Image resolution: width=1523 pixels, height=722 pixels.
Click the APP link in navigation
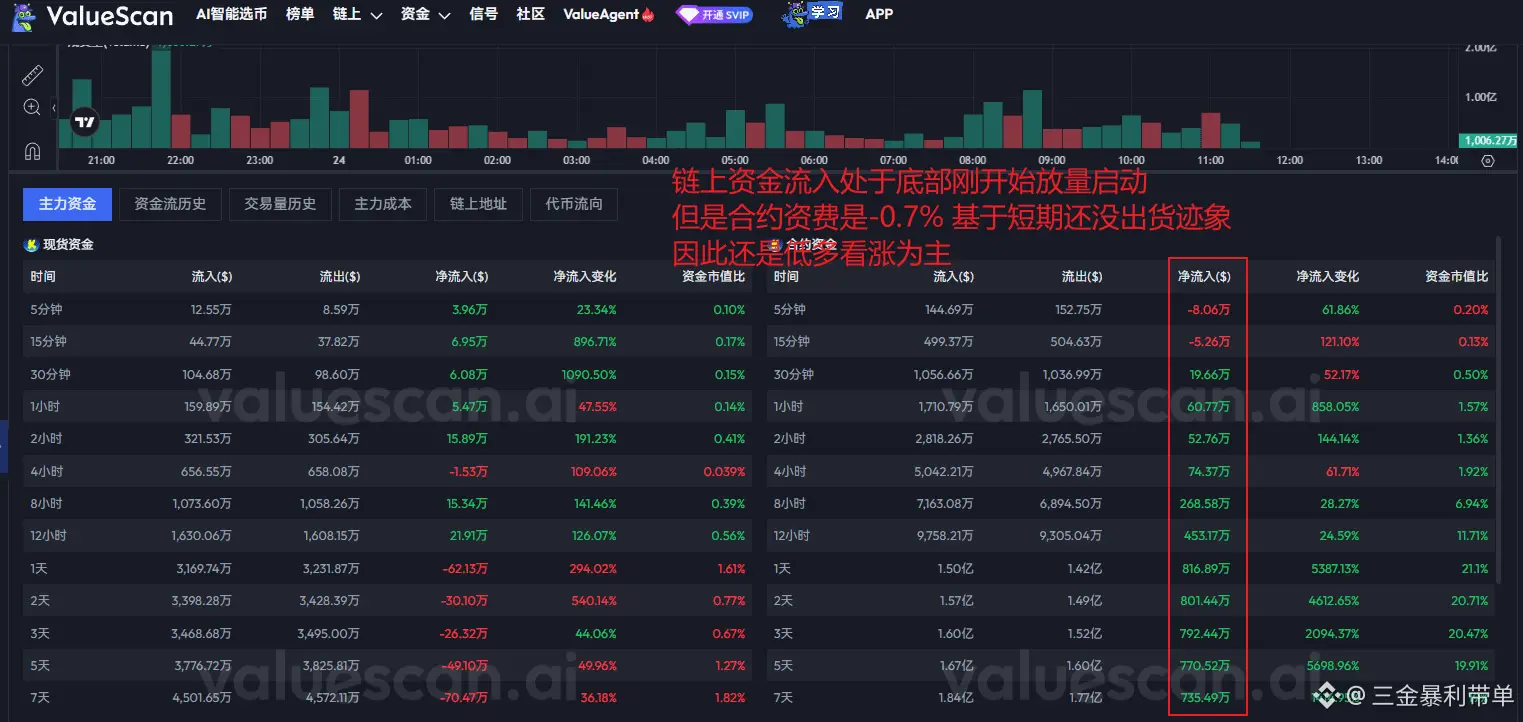pyautogui.click(x=879, y=14)
